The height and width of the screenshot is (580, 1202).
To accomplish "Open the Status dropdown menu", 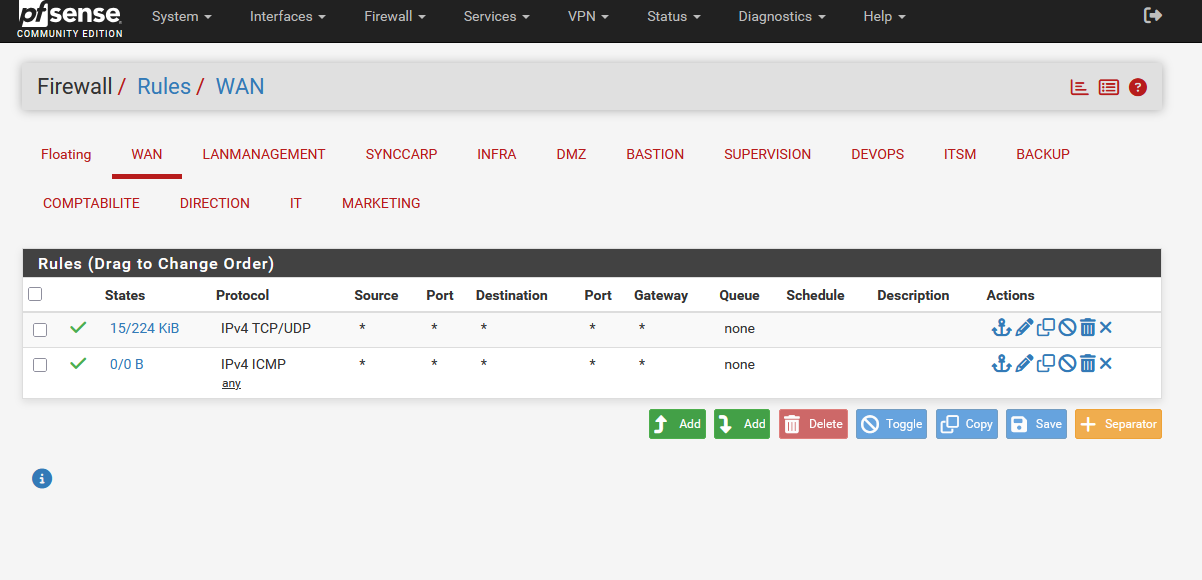I will 674,17.
